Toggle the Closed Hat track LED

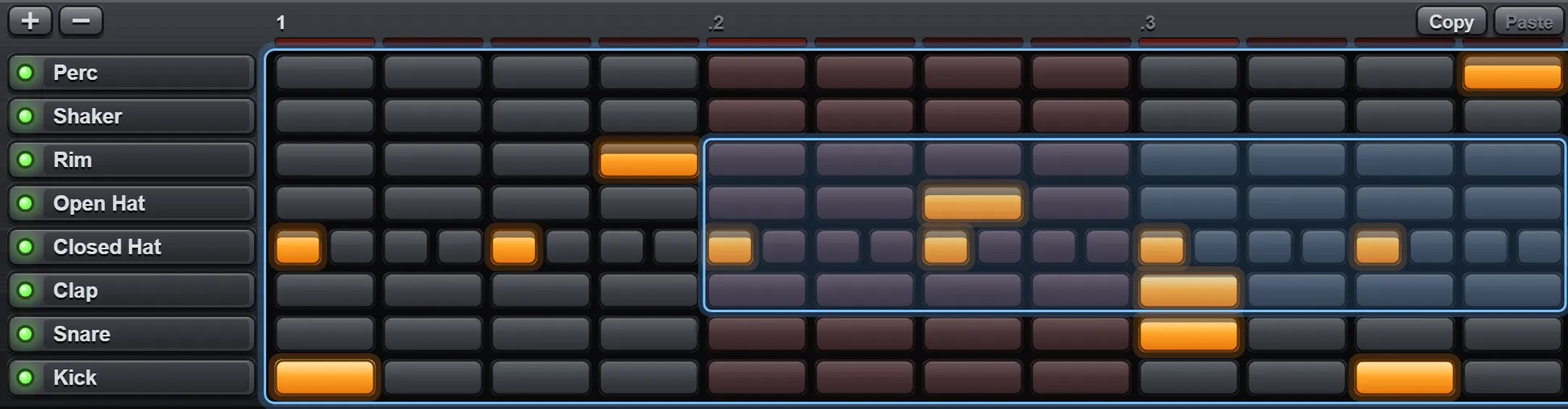coord(25,247)
